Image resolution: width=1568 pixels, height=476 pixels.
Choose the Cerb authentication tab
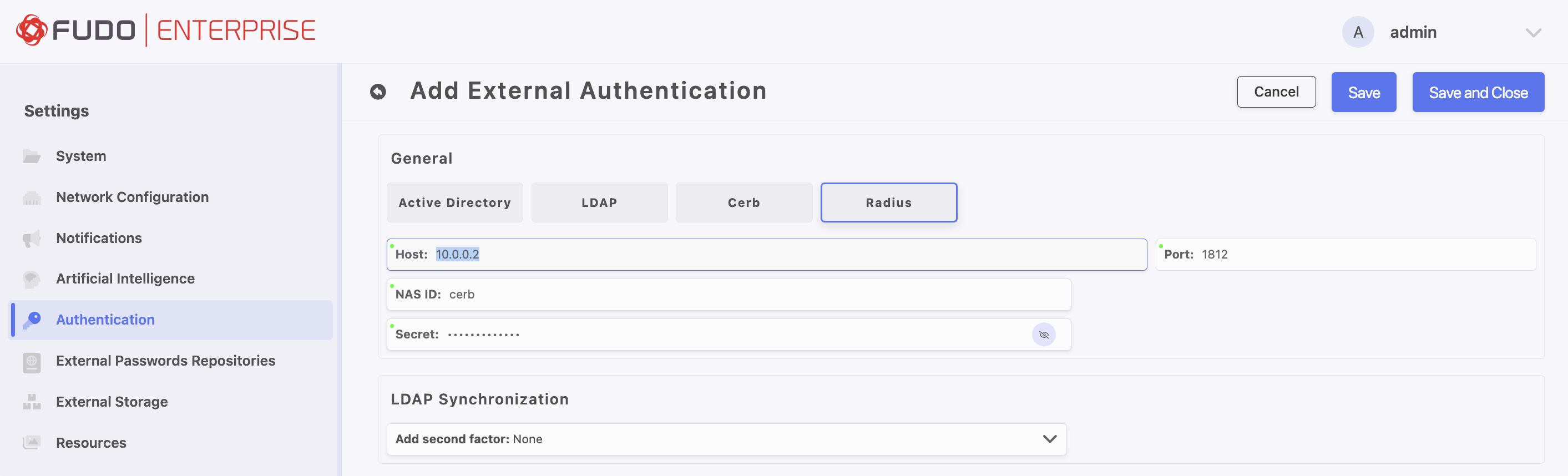[x=743, y=202]
